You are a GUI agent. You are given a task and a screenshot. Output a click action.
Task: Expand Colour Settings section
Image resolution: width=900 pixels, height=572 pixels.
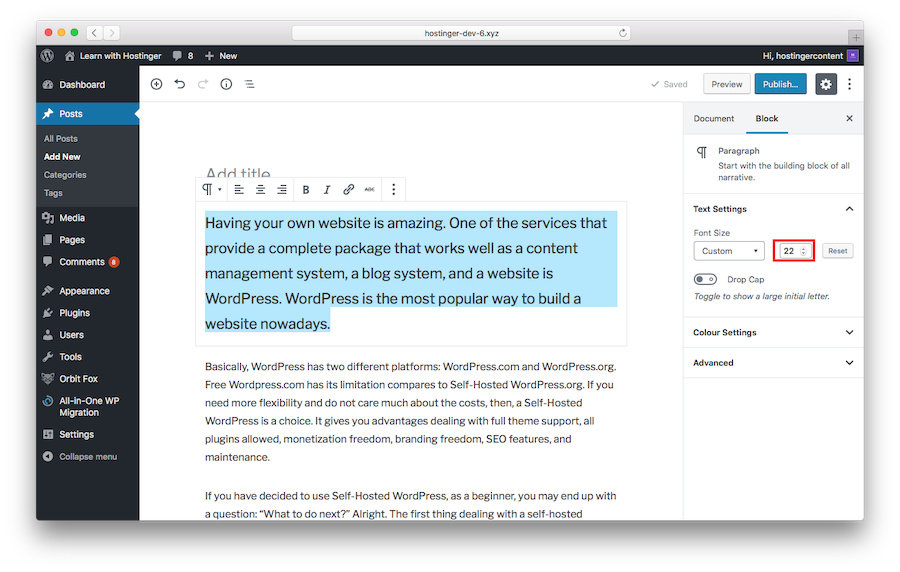773,332
